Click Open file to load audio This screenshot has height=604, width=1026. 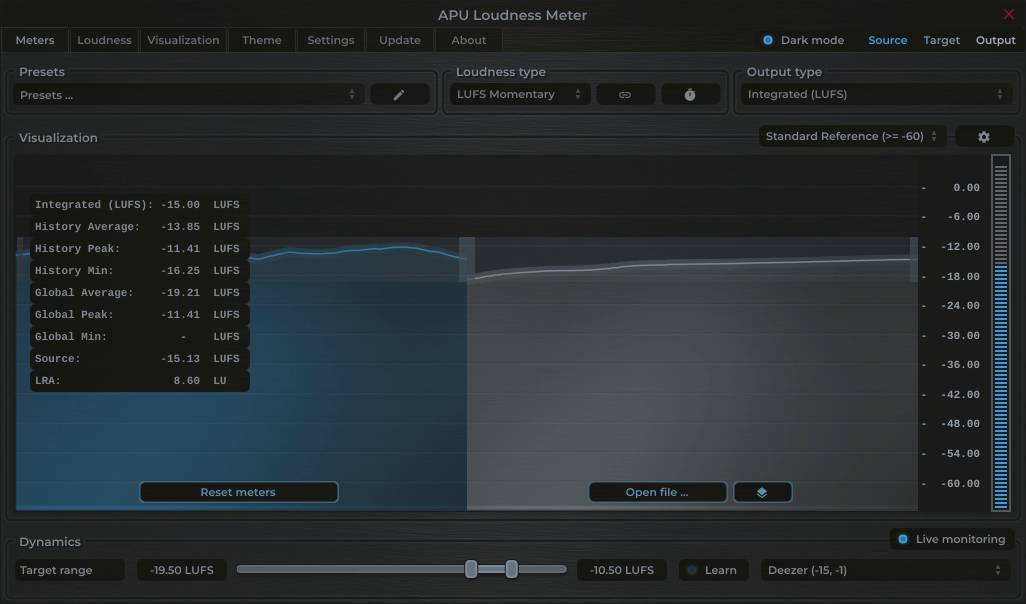(x=657, y=491)
